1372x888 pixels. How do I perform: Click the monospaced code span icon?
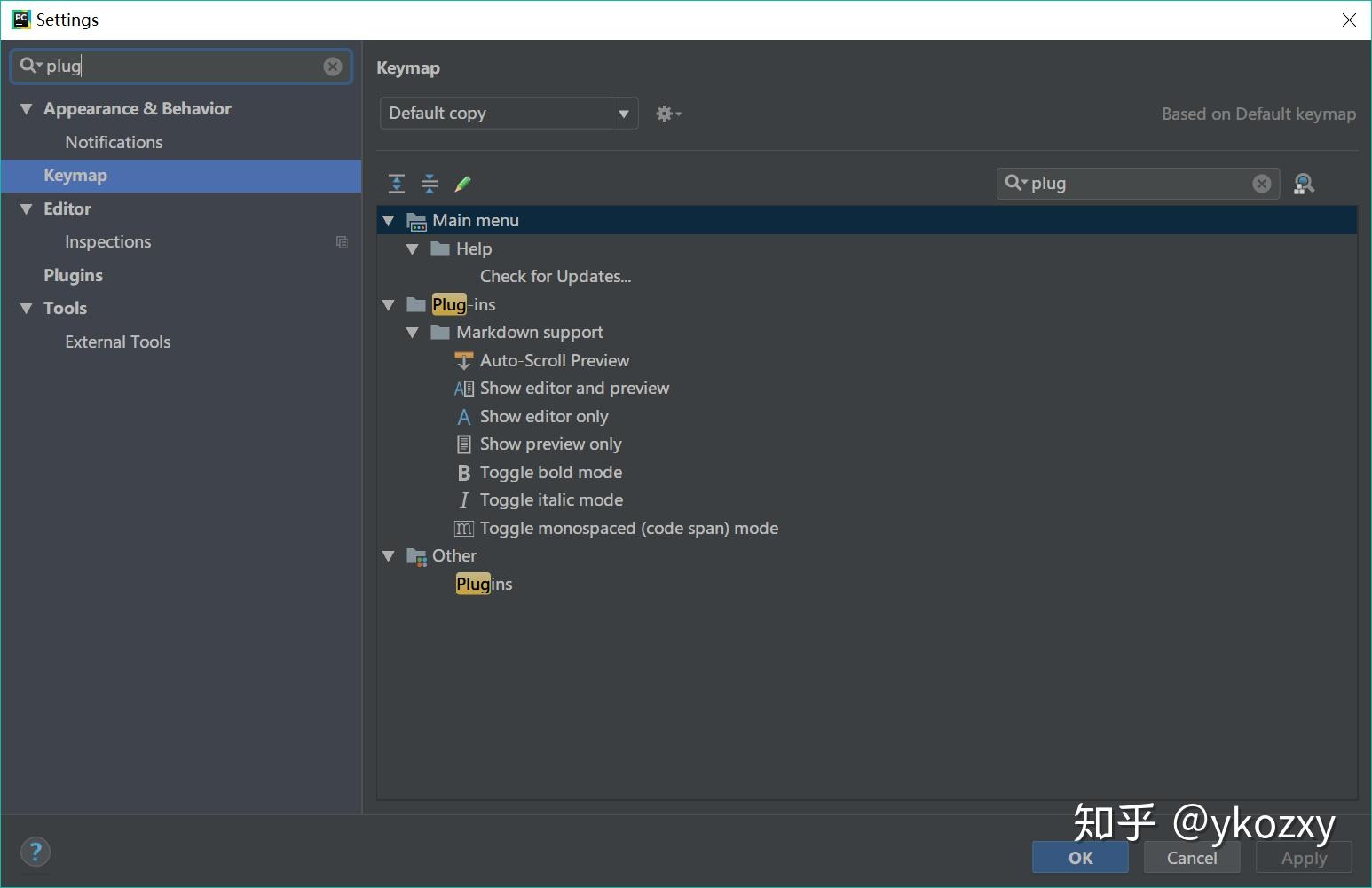point(463,529)
